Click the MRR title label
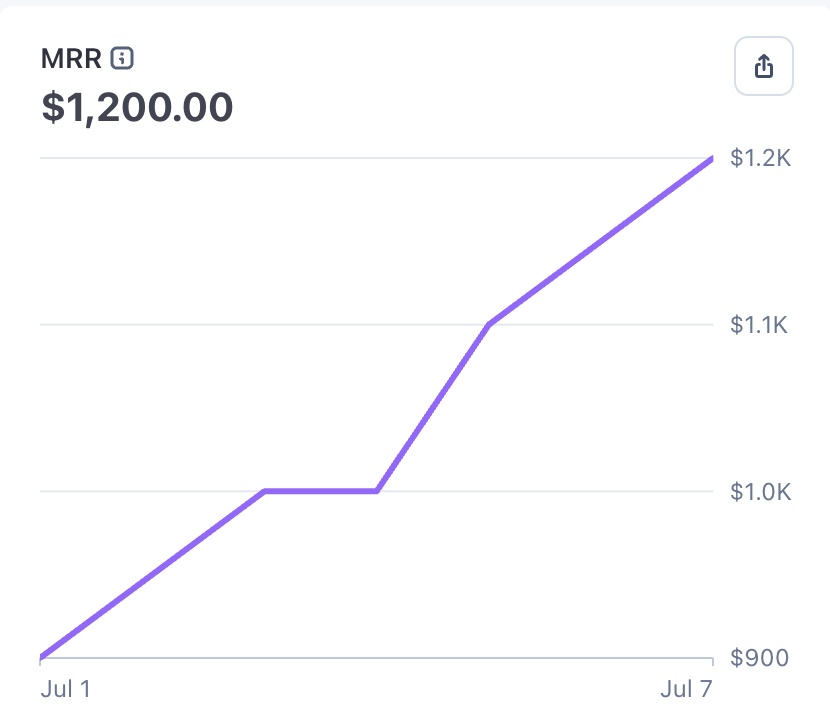Screen dimensions: 830x722 pos(71,59)
